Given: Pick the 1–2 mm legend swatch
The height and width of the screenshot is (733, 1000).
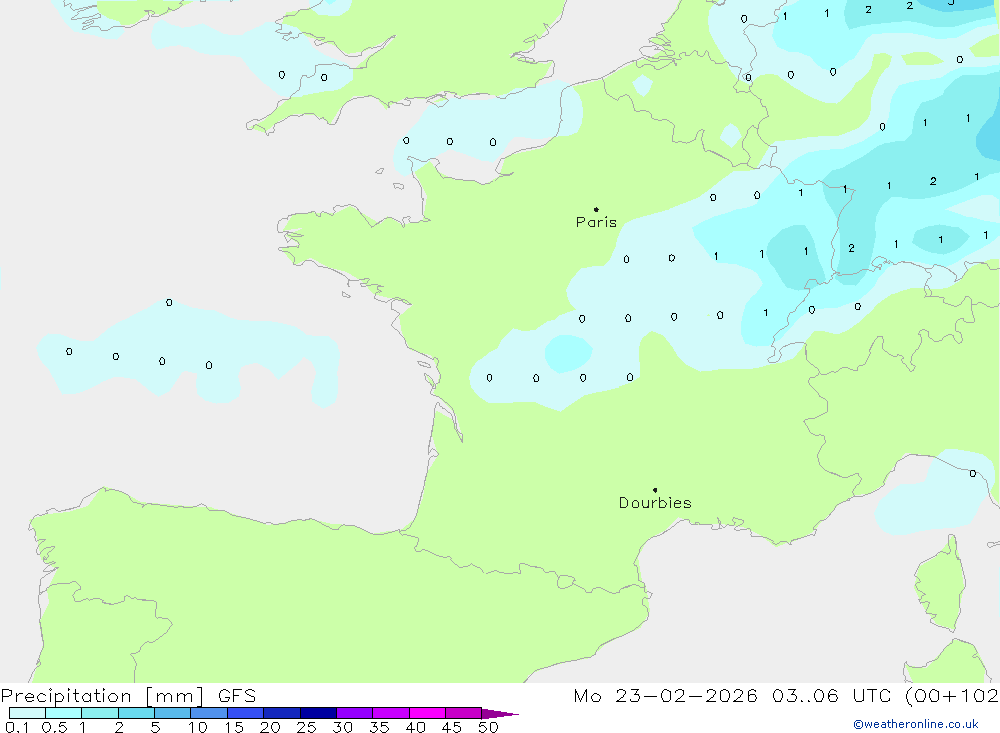Looking at the screenshot, I should 99,713.
